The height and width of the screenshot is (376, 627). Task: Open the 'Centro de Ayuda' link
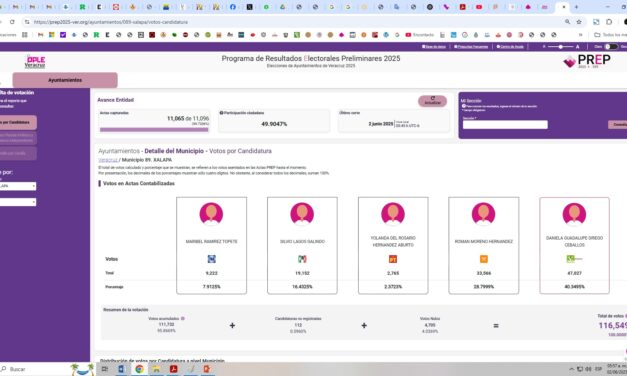(x=510, y=47)
